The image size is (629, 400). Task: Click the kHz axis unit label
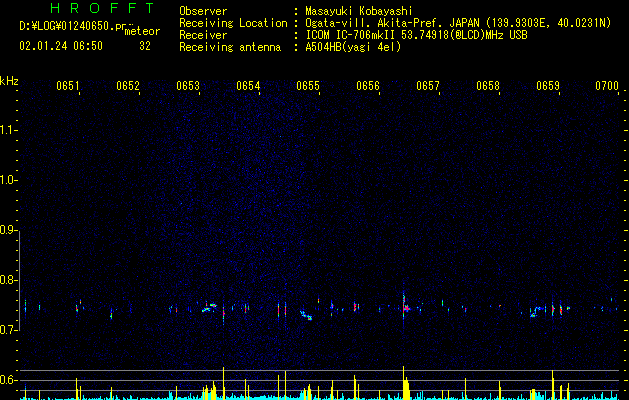pos(9,81)
